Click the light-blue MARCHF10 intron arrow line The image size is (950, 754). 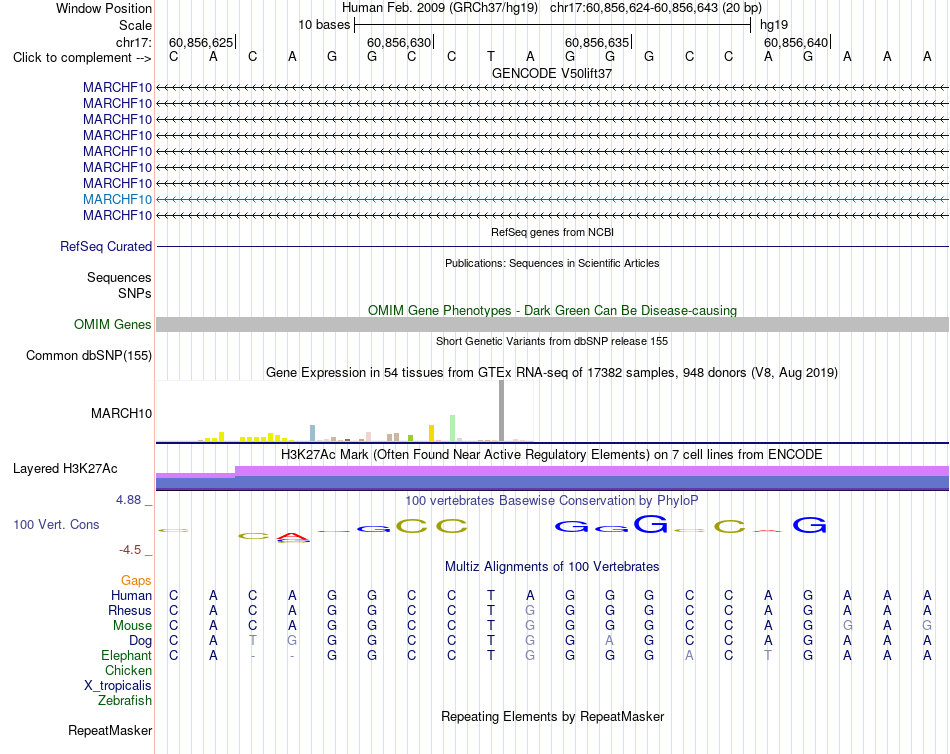[553, 199]
